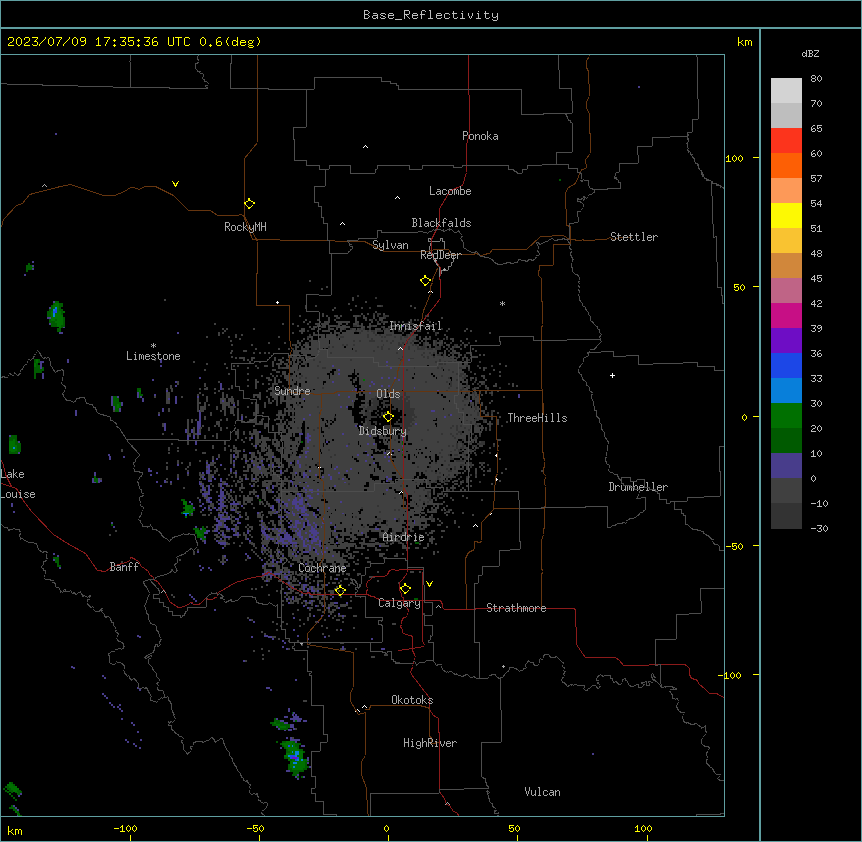Click the yellow diamond marker above Calgary label
The width and height of the screenshot is (862, 842).
pyautogui.click(x=405, y=589)
